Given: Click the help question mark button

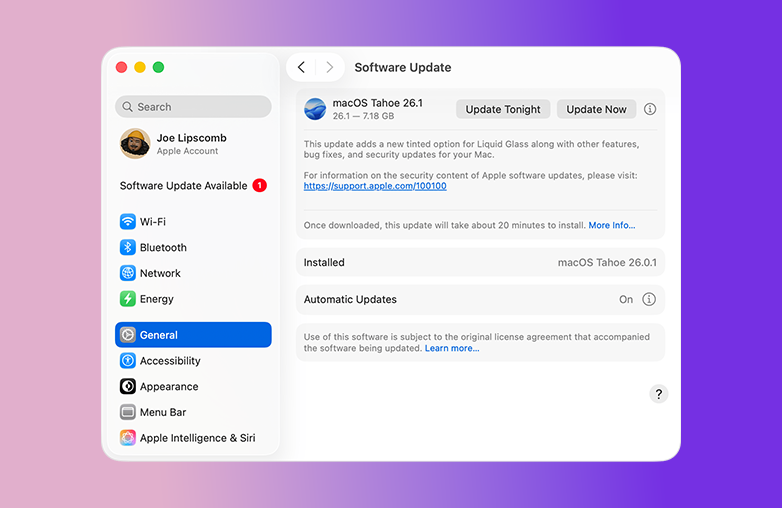Looking at the screenshot, I should 659,394.
